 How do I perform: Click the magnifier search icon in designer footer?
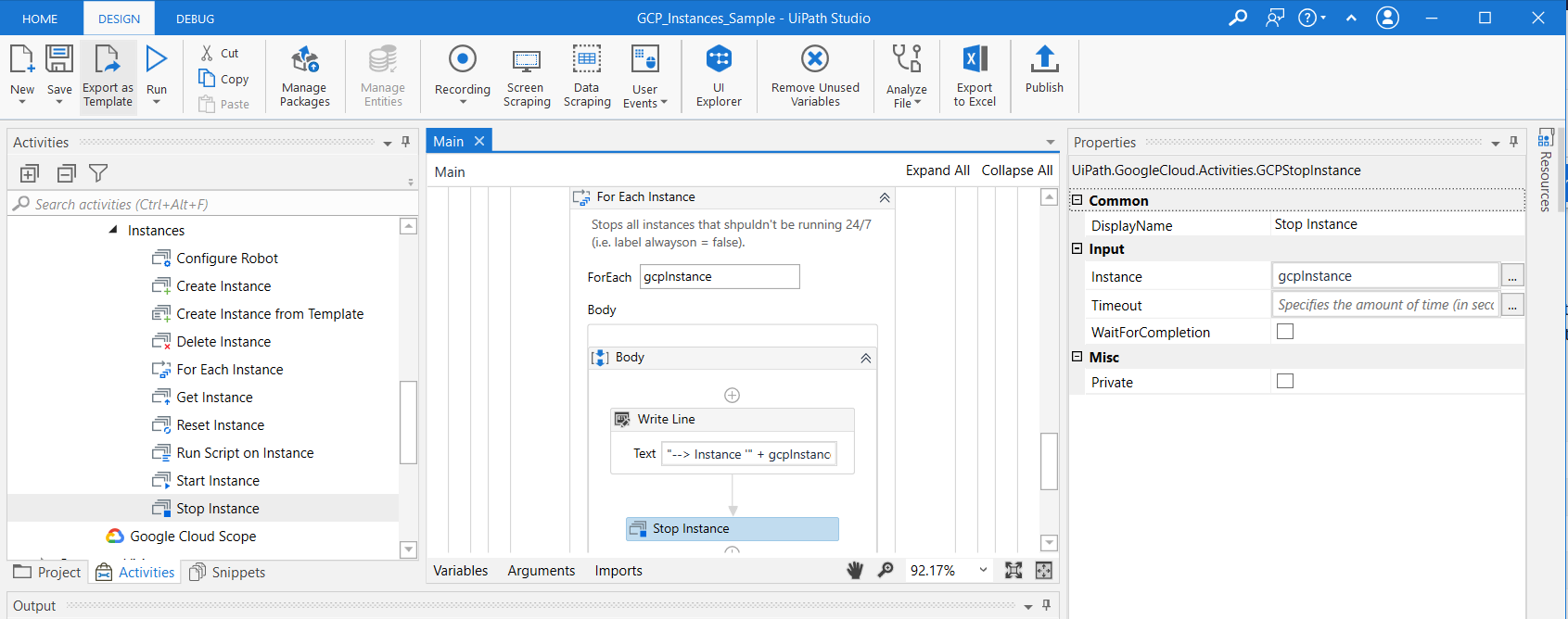pos(886,570)
